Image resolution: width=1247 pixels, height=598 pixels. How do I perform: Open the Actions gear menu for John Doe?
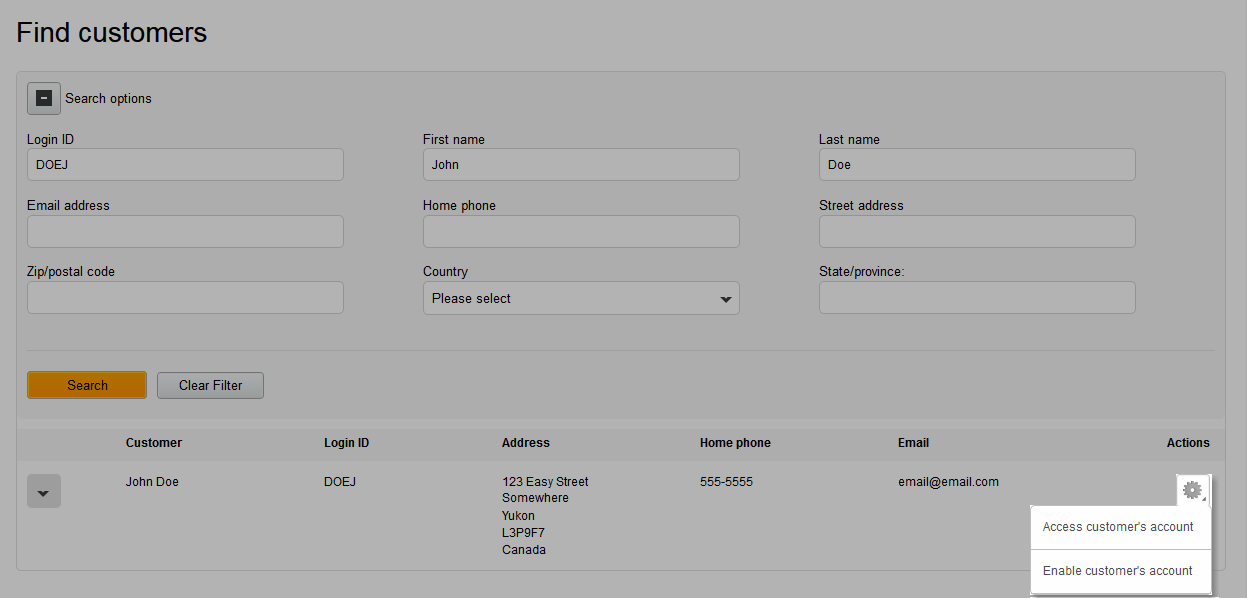1192,490
